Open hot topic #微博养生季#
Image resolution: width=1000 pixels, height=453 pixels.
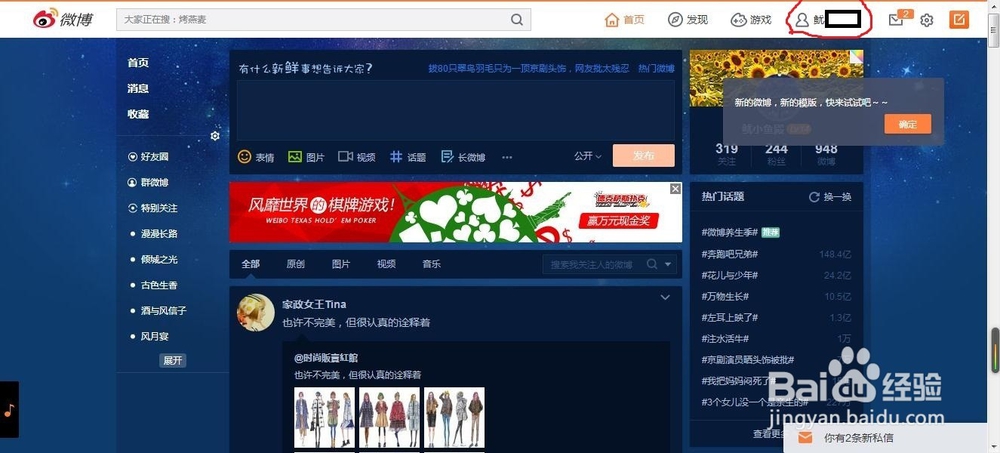tap(730, 233)
